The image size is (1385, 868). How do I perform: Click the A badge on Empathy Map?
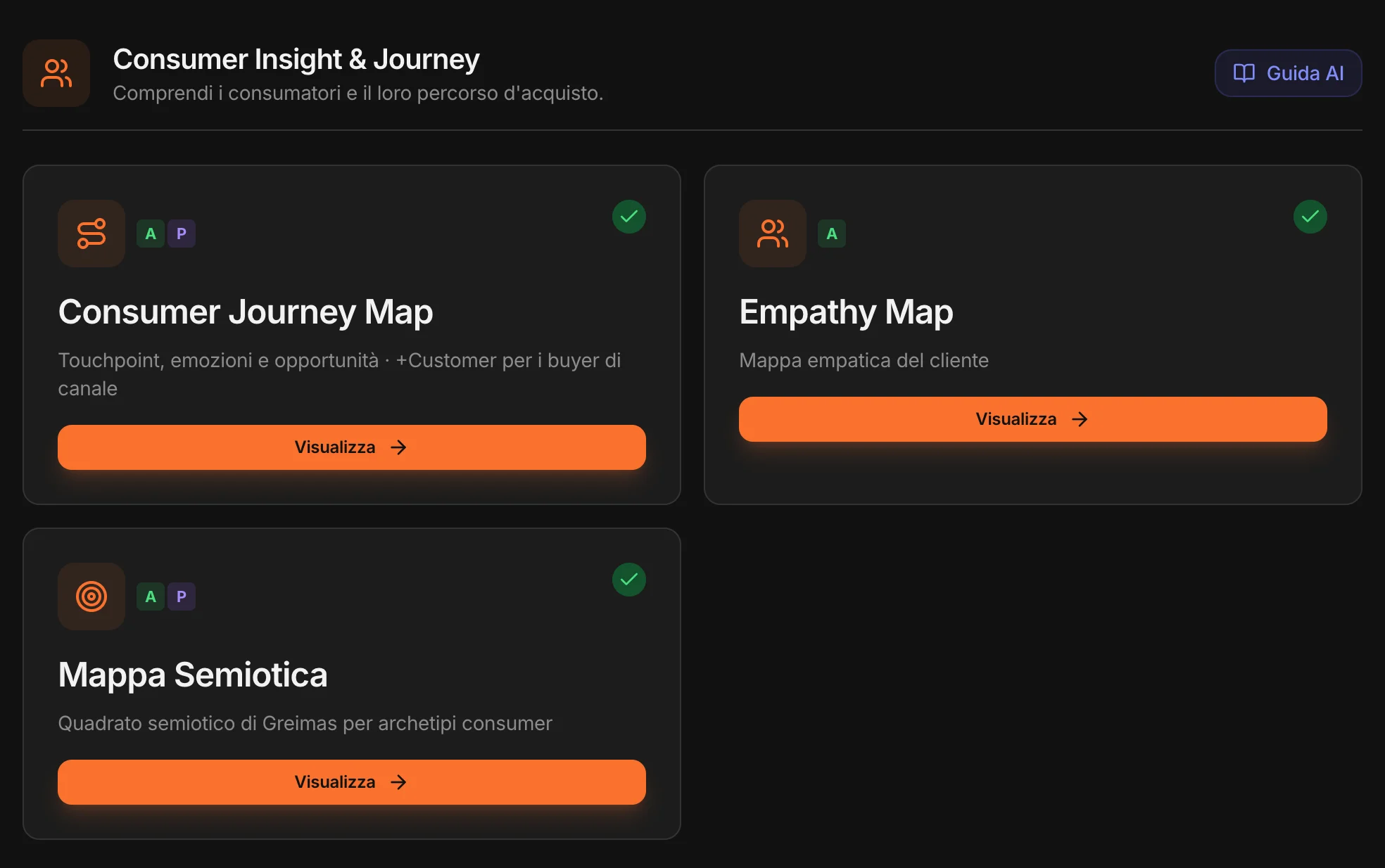pyautogui.click(x=832, y=234)
